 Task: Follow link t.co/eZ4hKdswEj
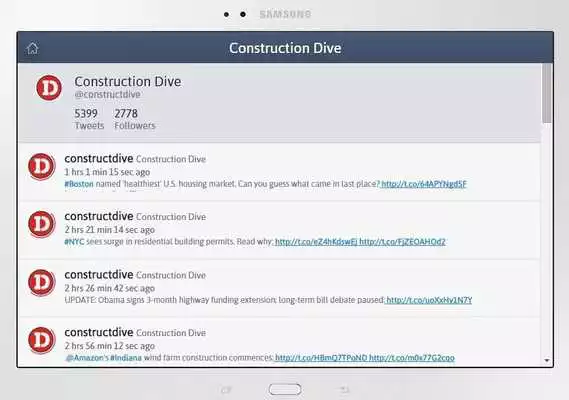316,241
